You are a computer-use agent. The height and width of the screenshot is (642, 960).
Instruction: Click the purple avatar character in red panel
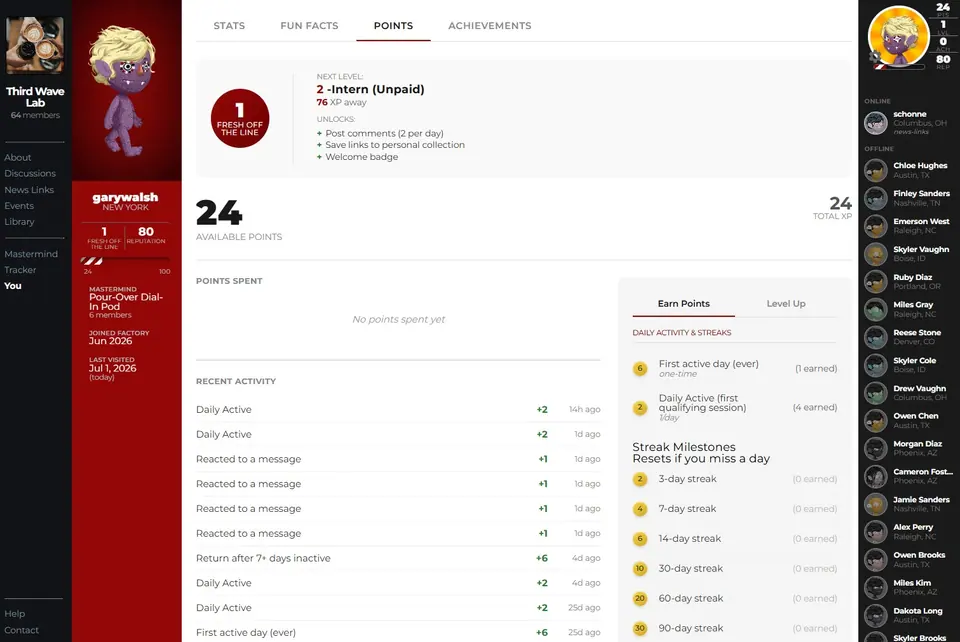coord(125,91)
